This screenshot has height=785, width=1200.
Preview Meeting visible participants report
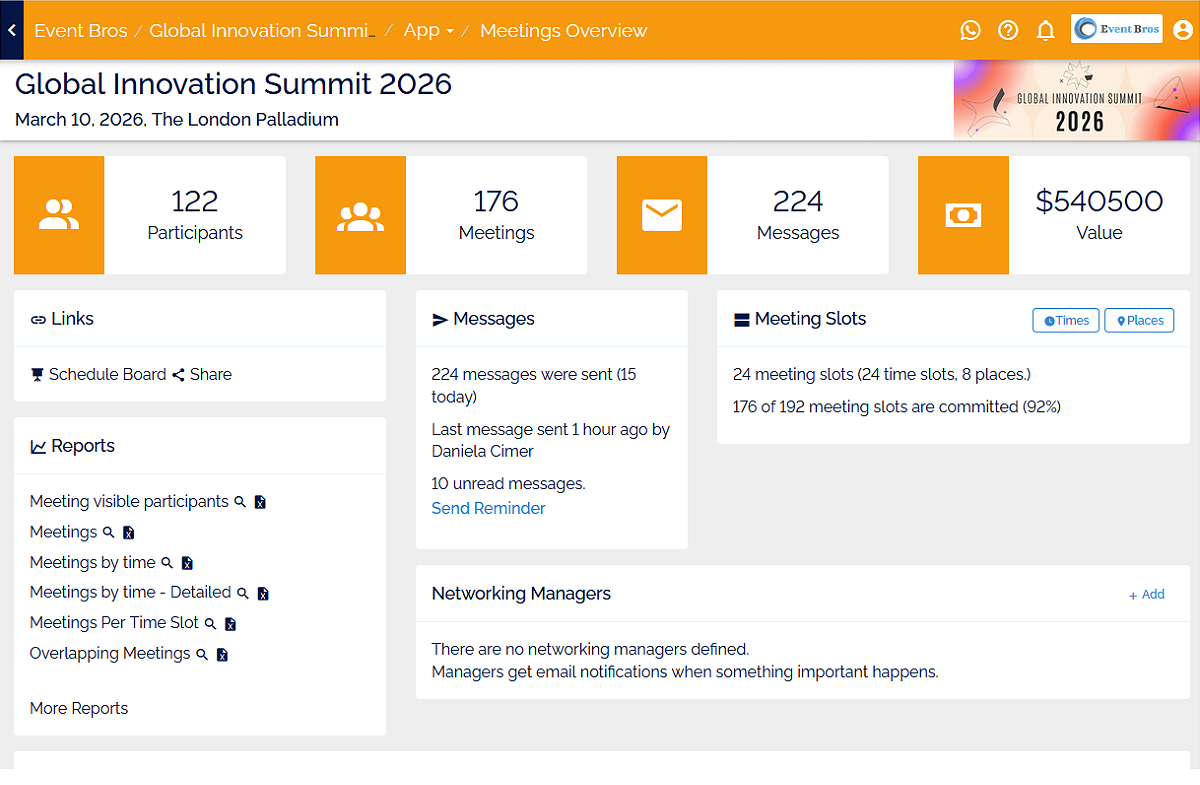point(240,502)
